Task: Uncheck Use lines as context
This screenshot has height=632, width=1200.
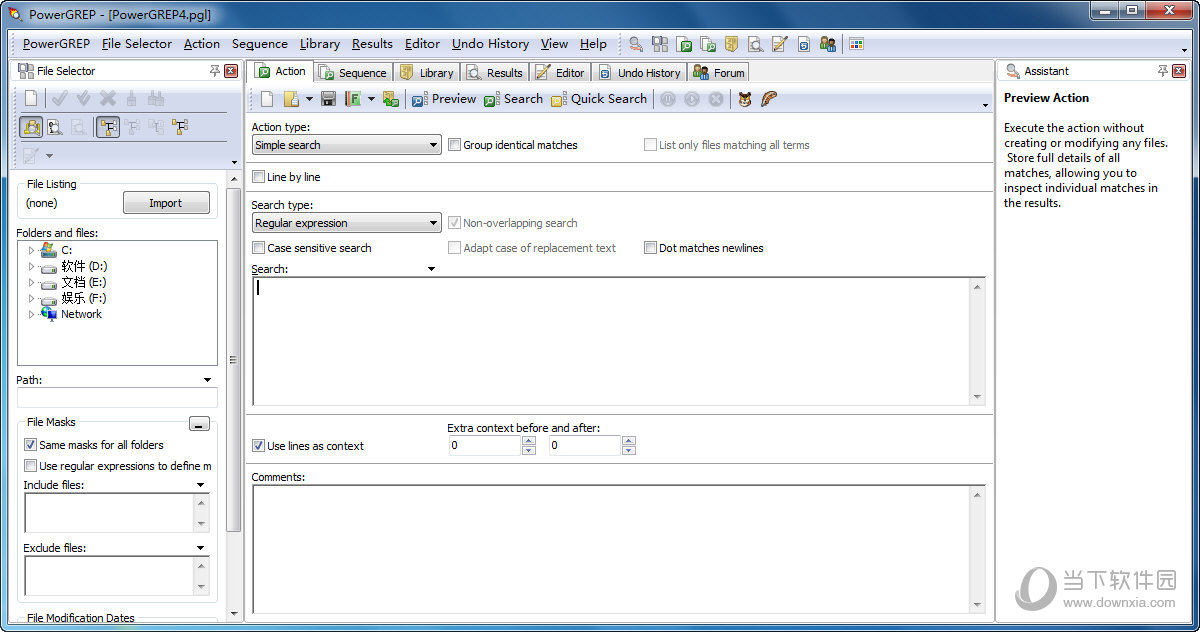Action: click(x=258, y=446)
